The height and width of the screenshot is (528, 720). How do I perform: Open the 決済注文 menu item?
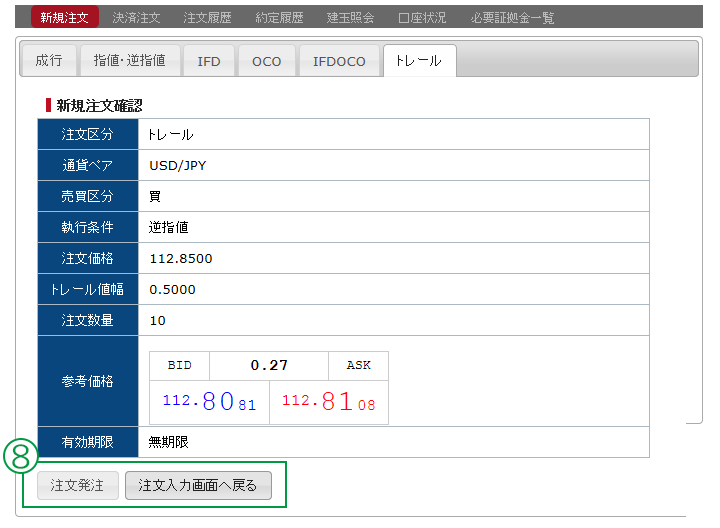click(136, 17)
